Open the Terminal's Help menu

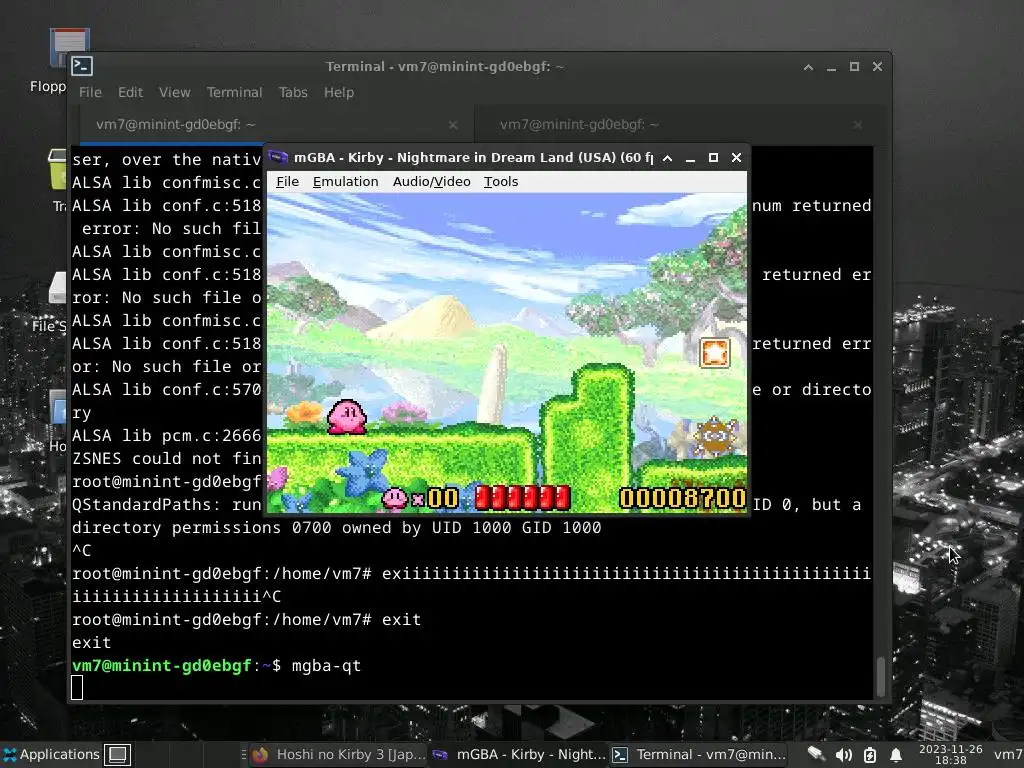(x=339, y=92)
